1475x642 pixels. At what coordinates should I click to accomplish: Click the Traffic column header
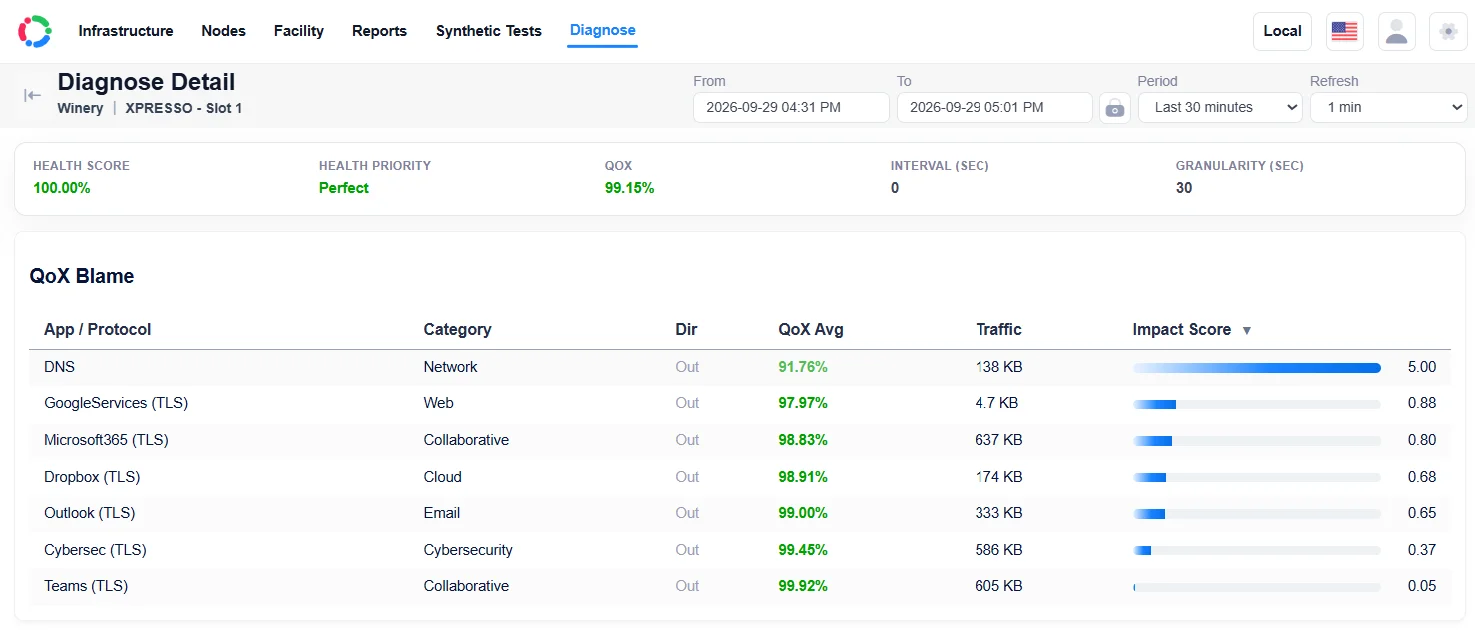pos(999,330)
